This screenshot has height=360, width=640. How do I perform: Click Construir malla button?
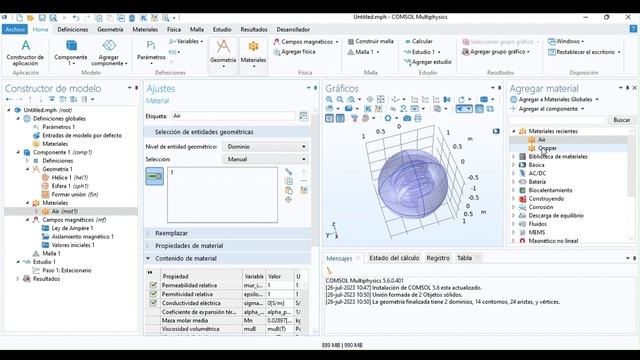point(371,41)
